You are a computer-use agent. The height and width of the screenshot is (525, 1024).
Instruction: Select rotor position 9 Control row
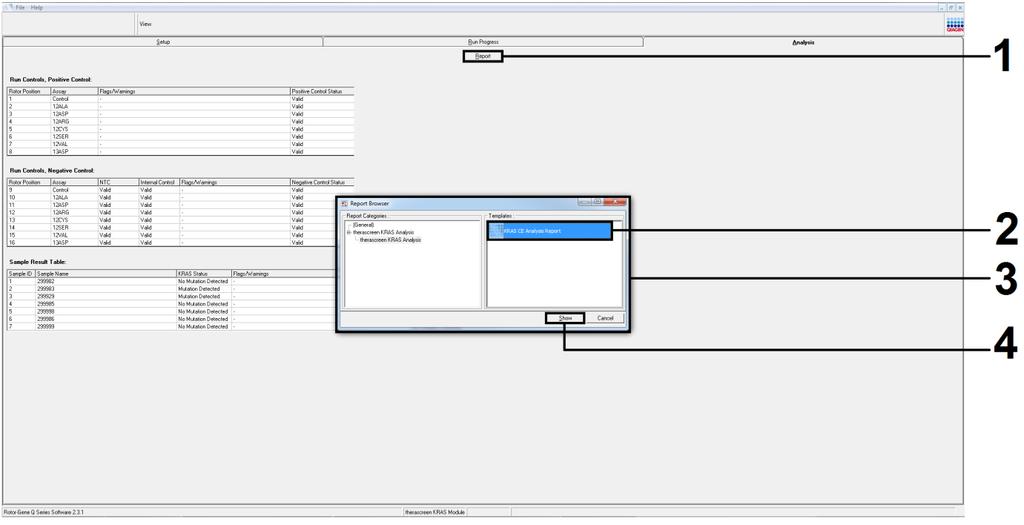(x=180, y=189)
